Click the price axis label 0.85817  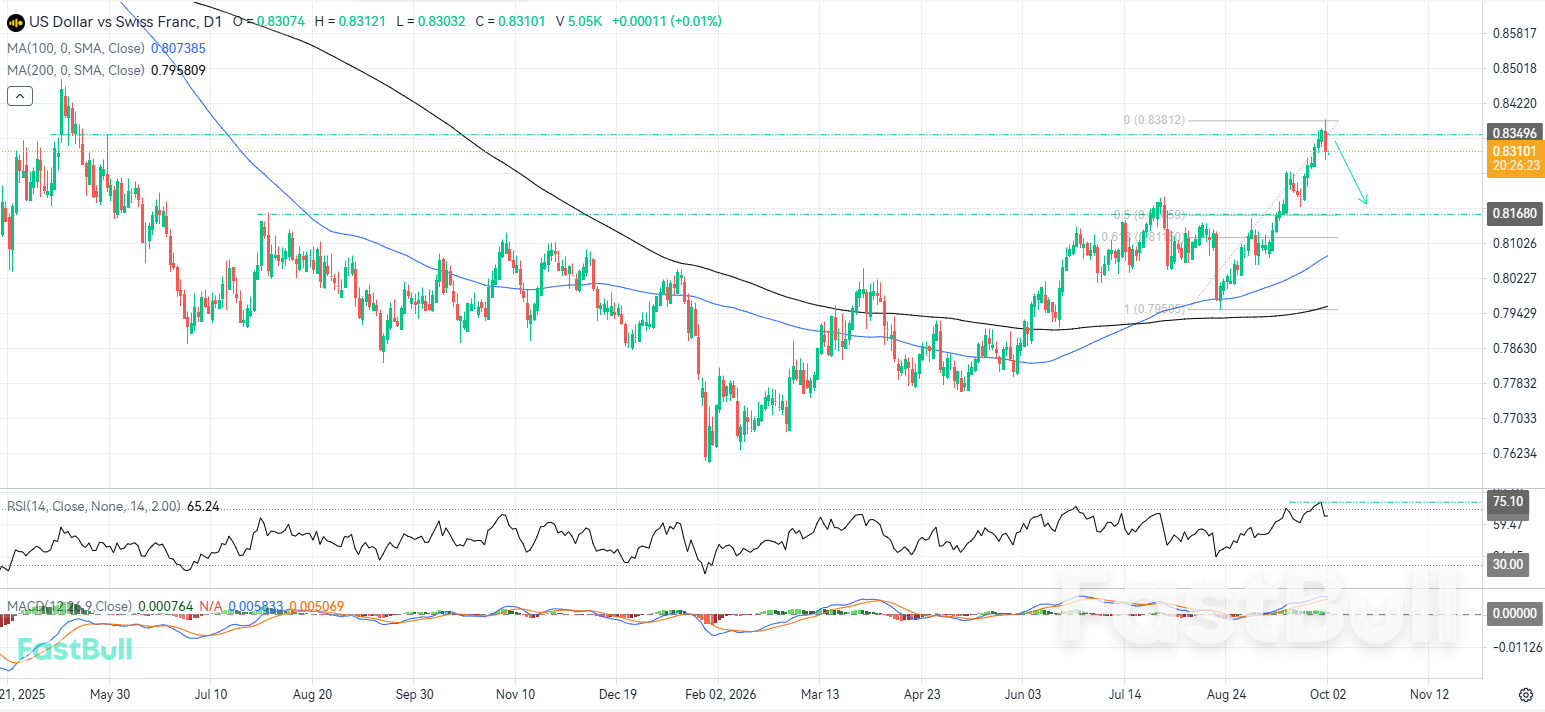coord(1514,33)
